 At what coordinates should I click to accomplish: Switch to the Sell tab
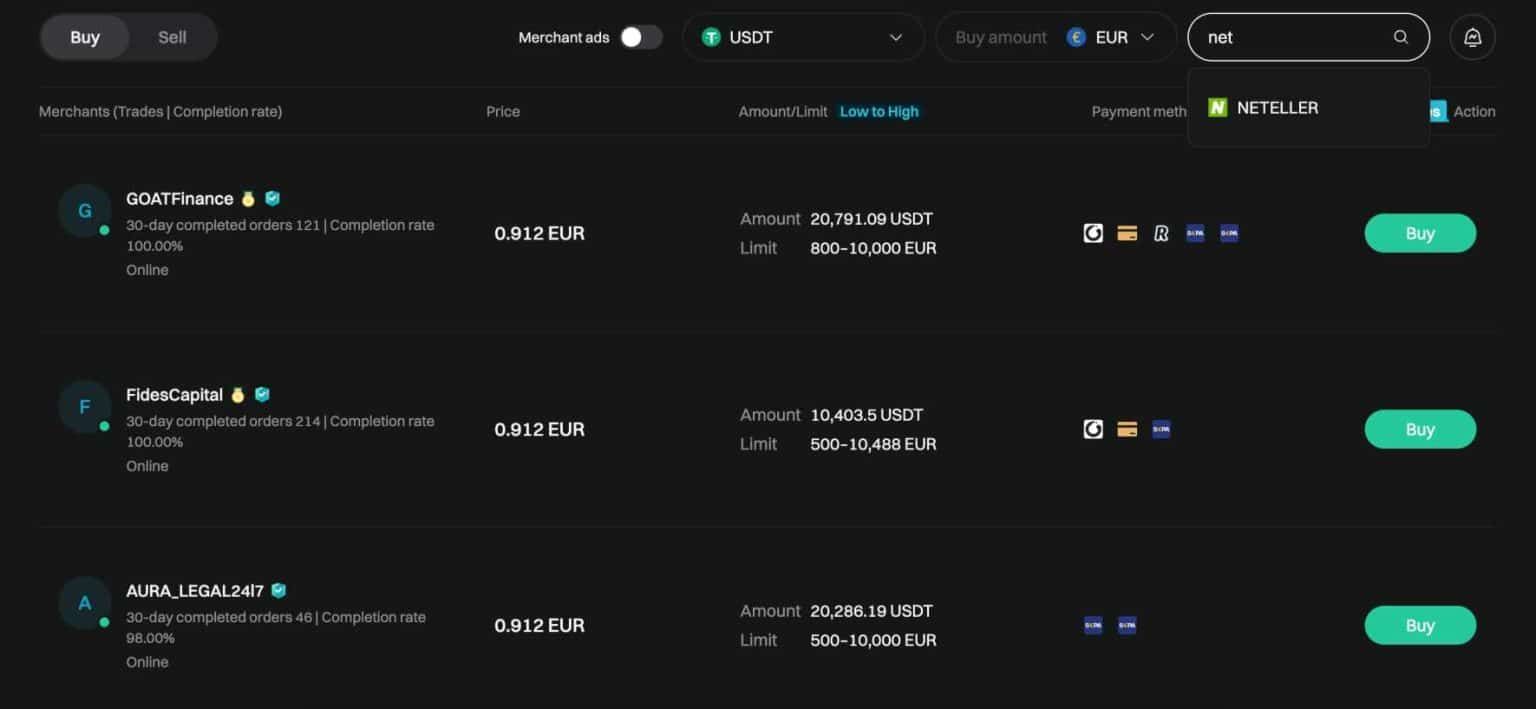click(172, 37)
